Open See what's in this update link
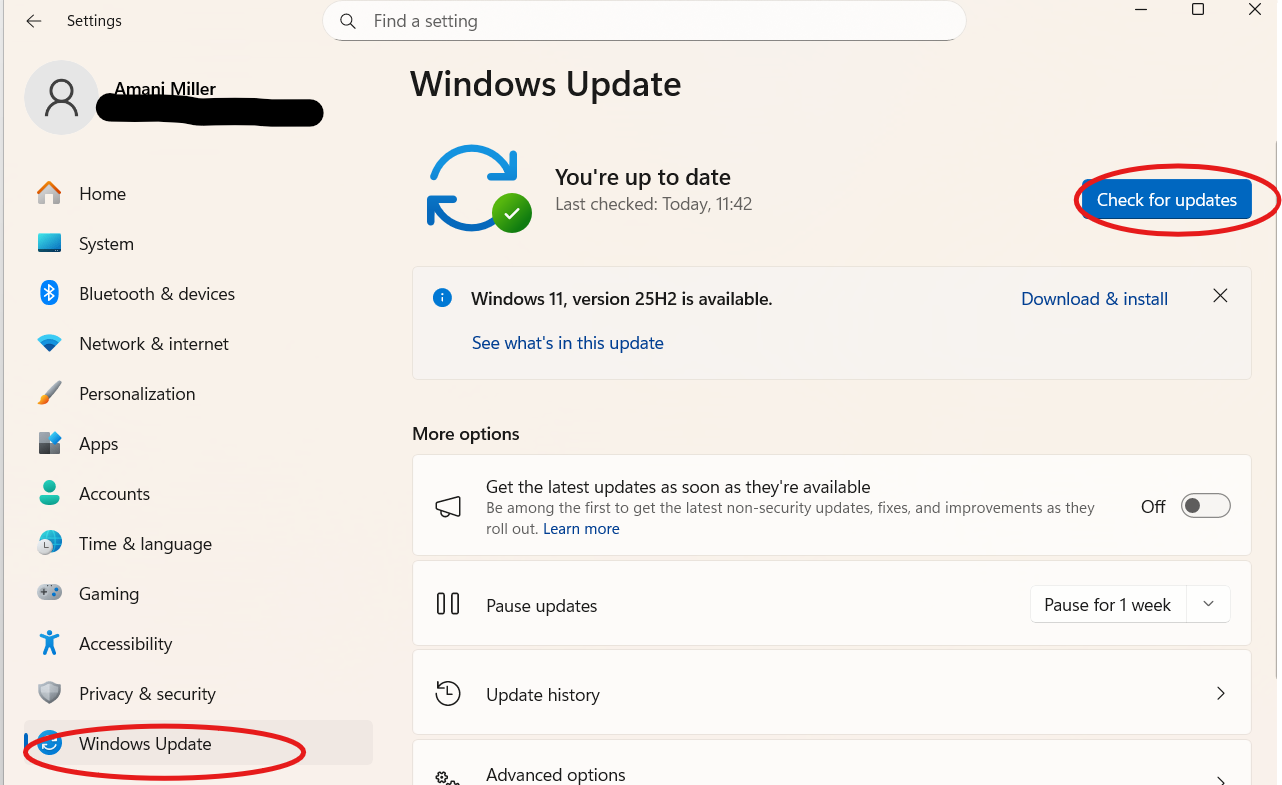 [568, 343]
